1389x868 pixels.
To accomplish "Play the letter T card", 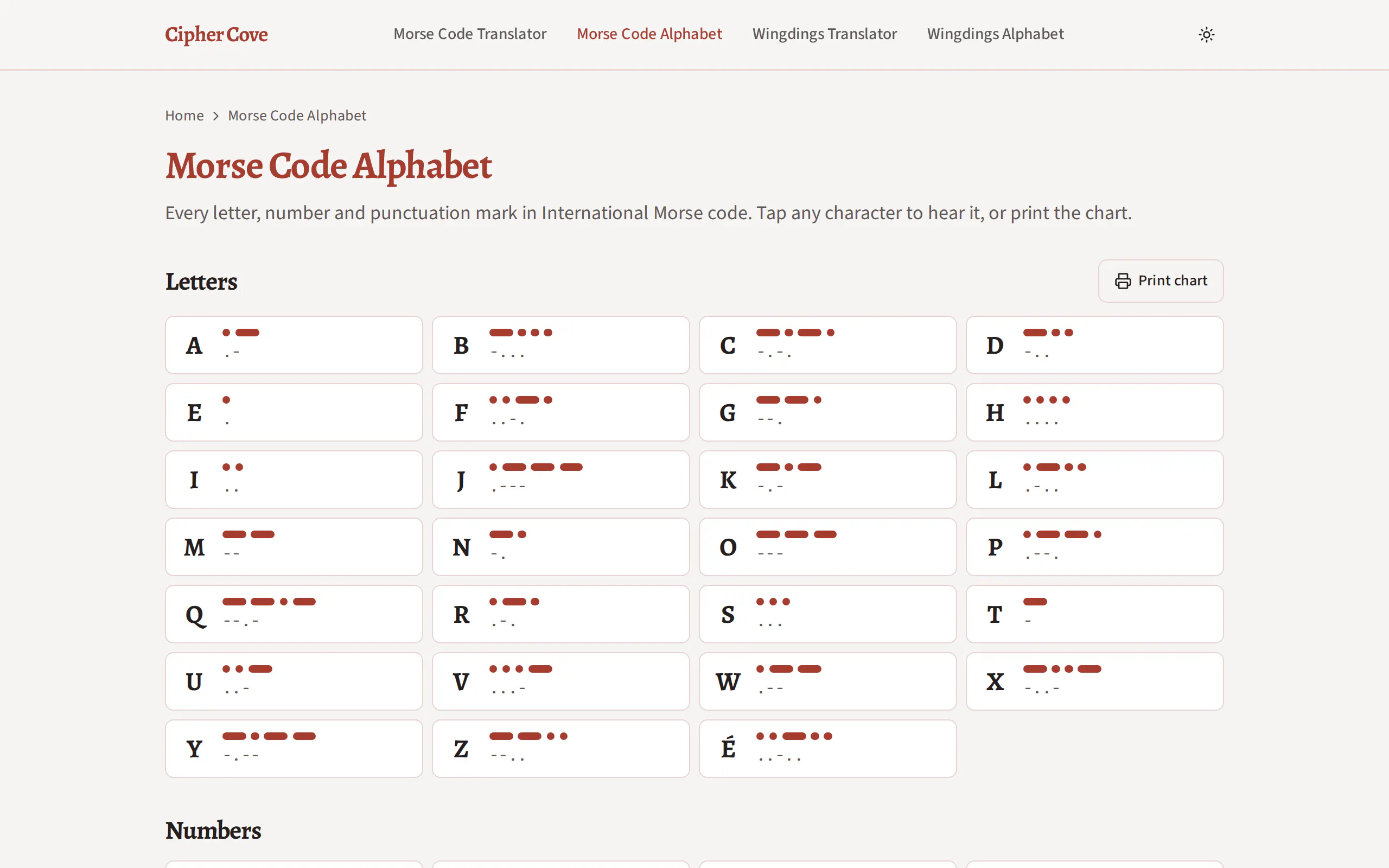I will (x=1094, y=614).
